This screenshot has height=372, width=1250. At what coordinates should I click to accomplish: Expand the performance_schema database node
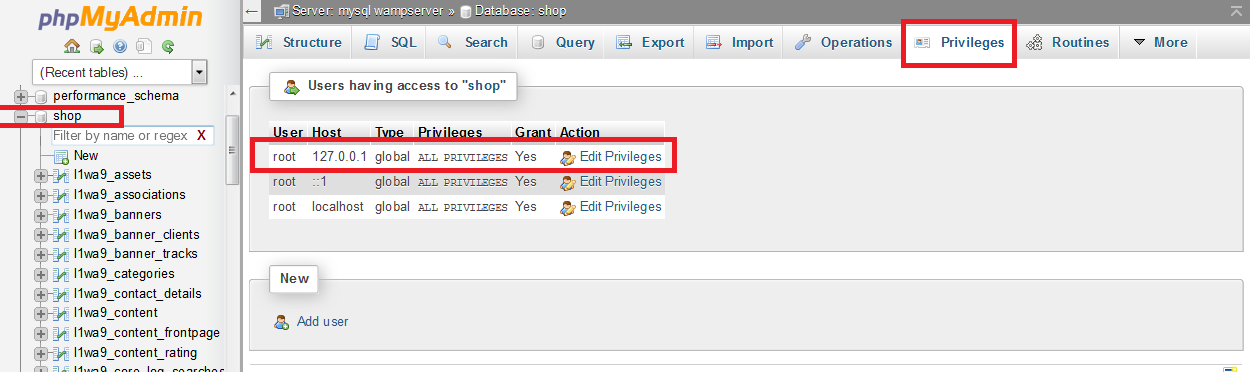pyautogui.click(x=21, y=96)
